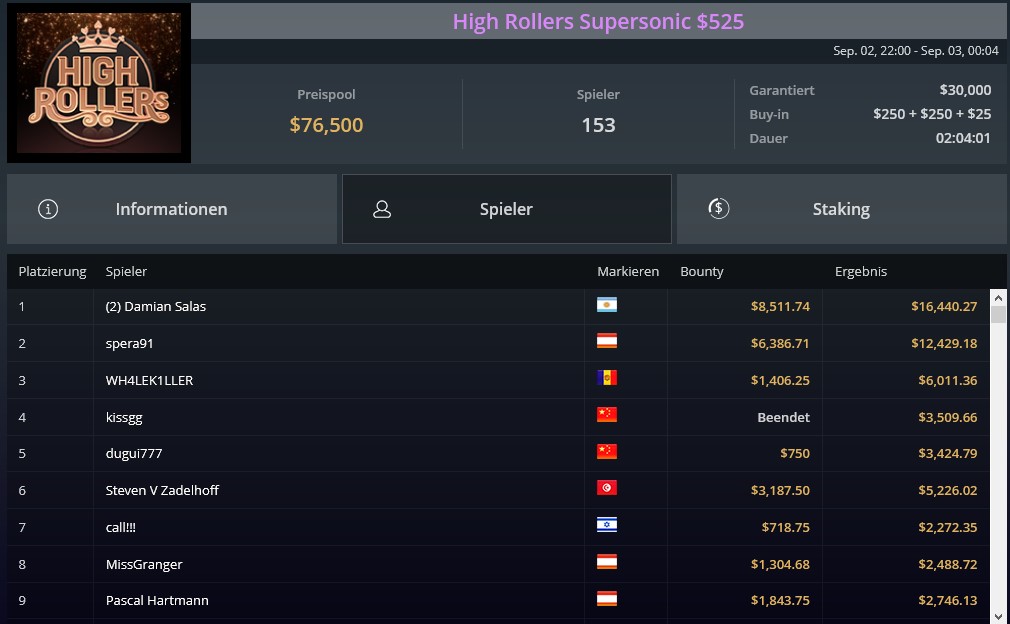Viewport: 1010px width, 624px height.
Task: Click Austria flag beside spera91
Action: pos(607,341)
